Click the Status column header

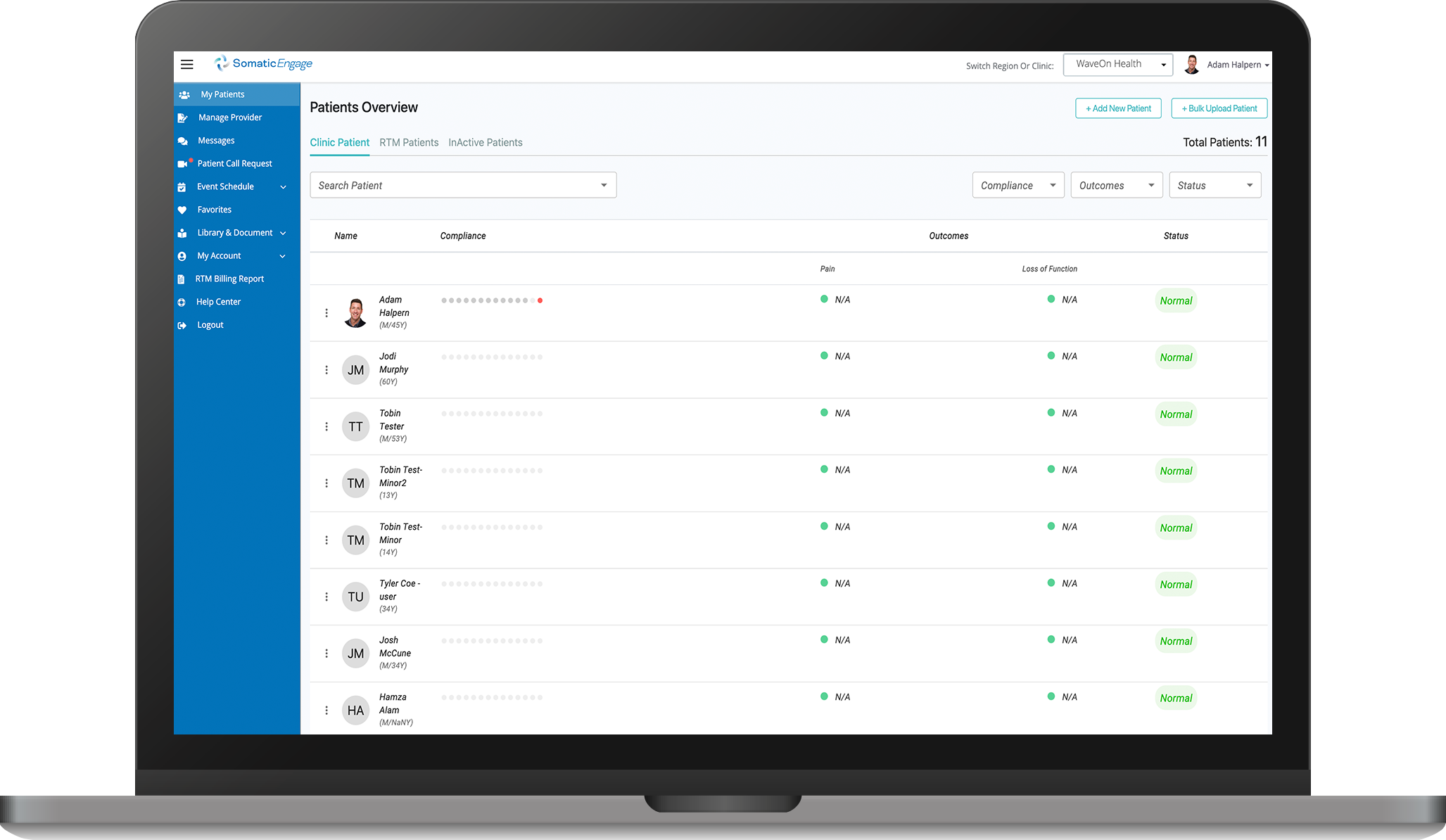tap(1176, 236)
